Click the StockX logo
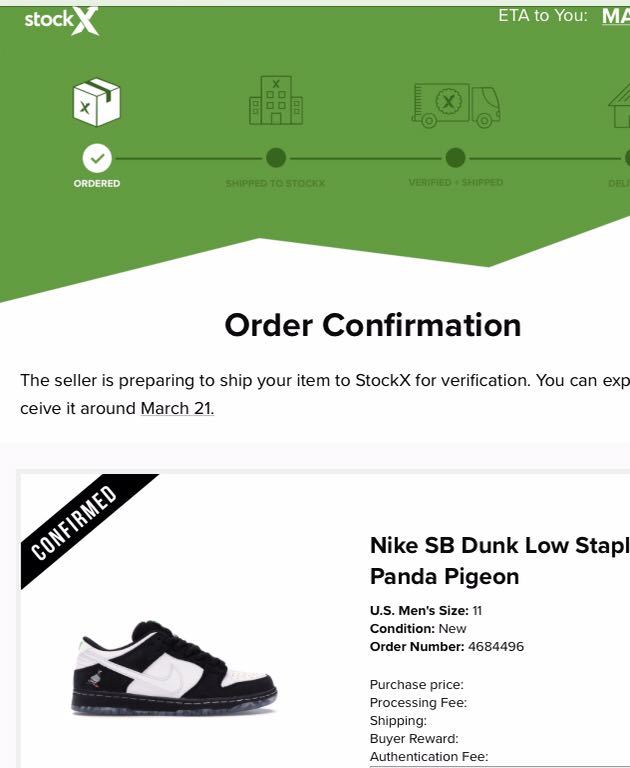 coord(62,21)
